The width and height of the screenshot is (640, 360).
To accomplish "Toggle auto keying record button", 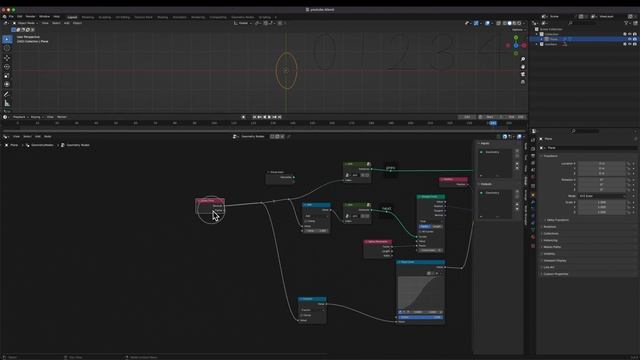I will (244, 117).
